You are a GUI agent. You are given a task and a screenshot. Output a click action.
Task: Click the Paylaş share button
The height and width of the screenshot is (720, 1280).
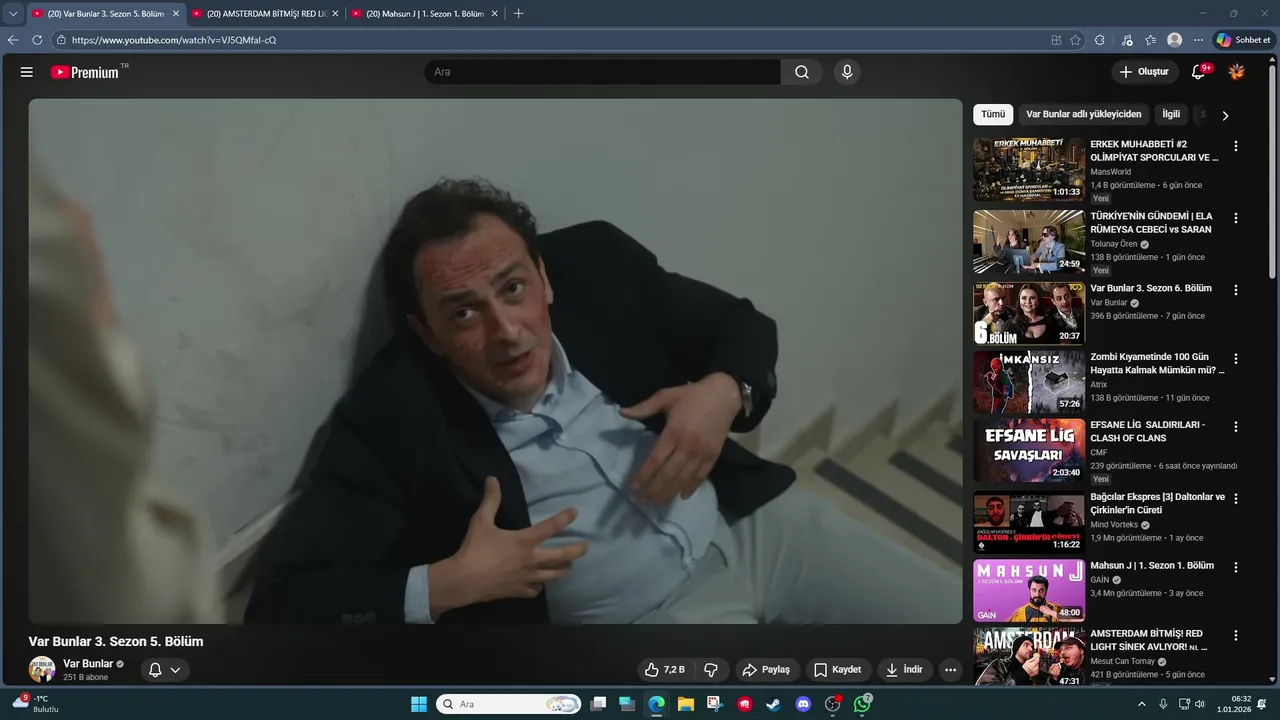point(765,670)
